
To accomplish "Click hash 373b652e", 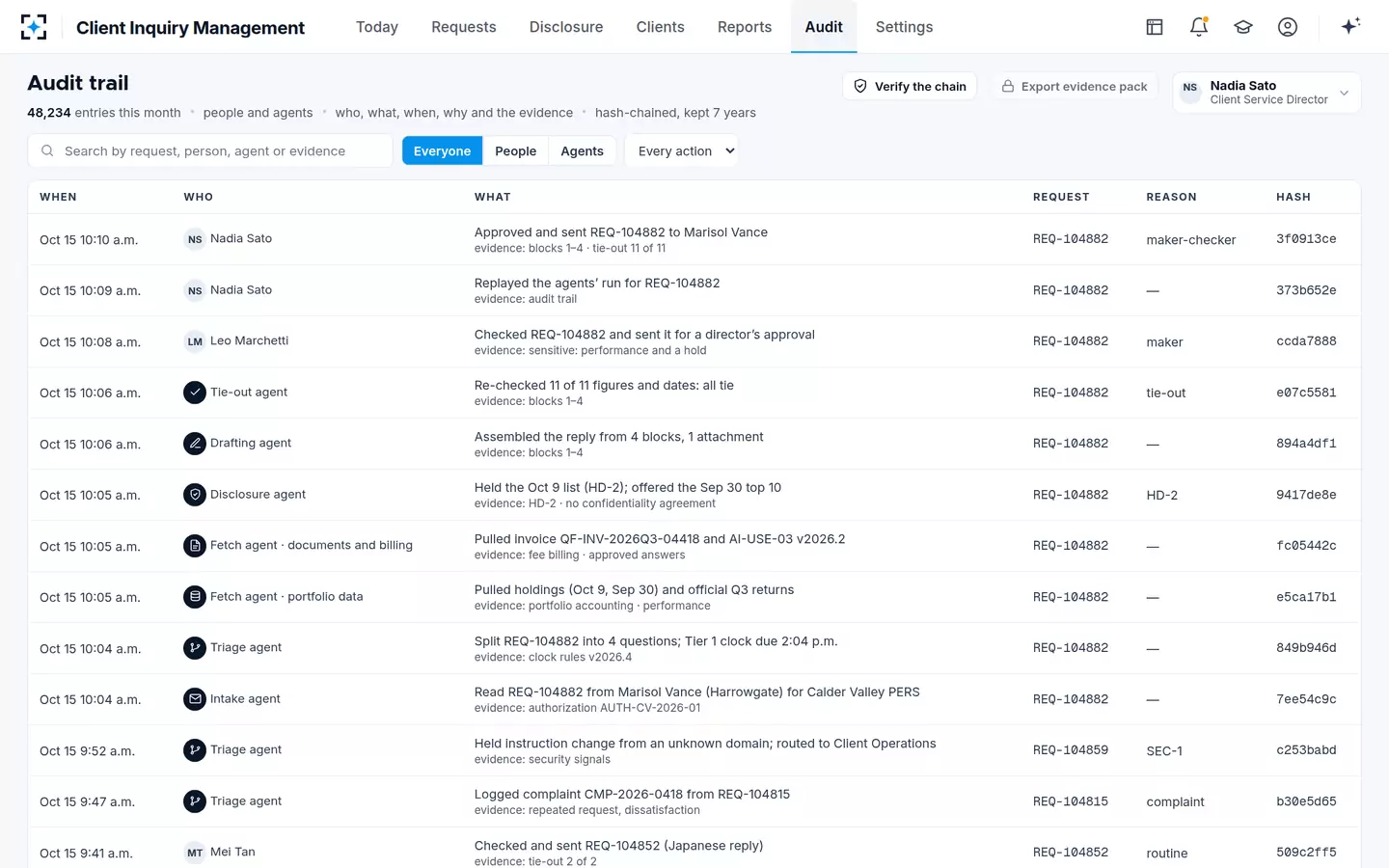I will pos(1306,290).
